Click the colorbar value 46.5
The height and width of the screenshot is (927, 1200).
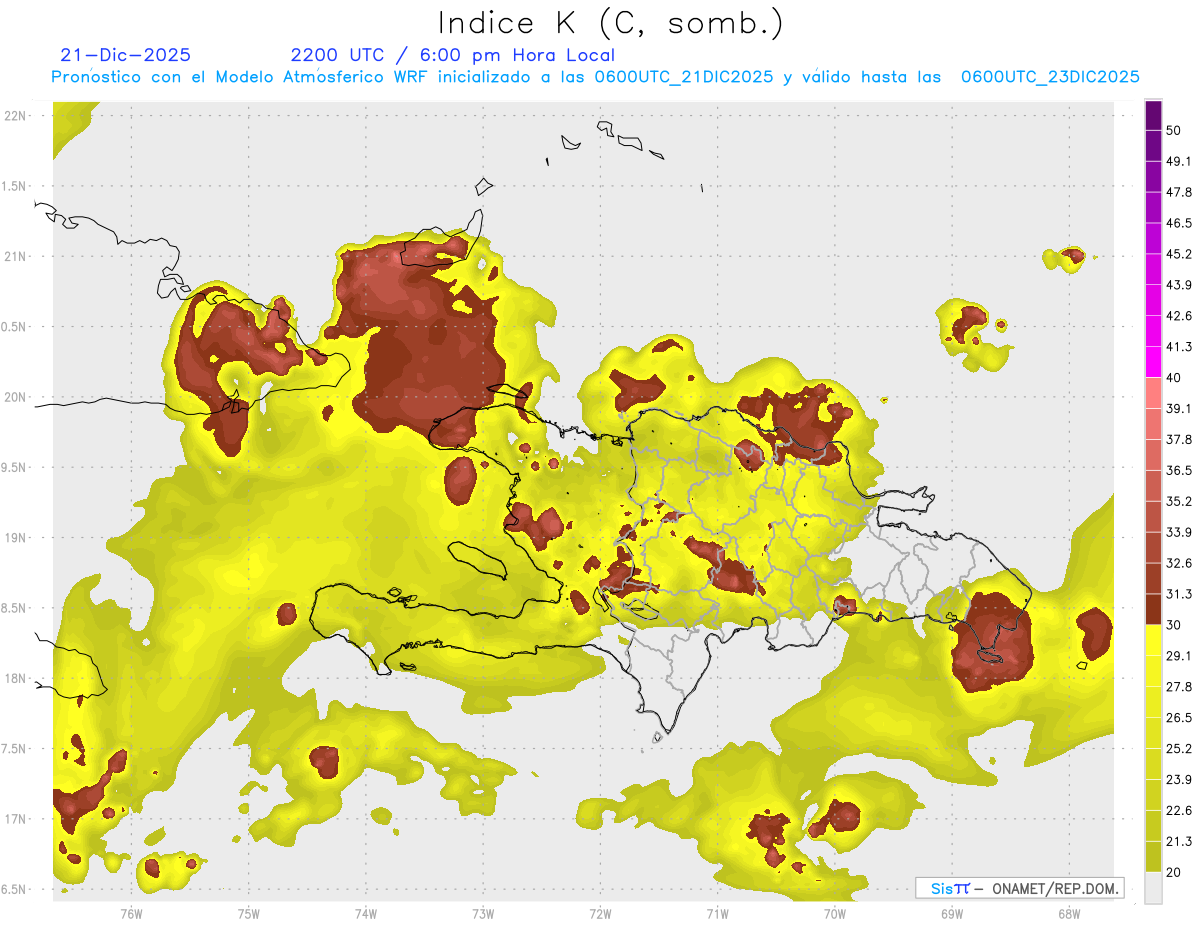(x=1179, y=224)
